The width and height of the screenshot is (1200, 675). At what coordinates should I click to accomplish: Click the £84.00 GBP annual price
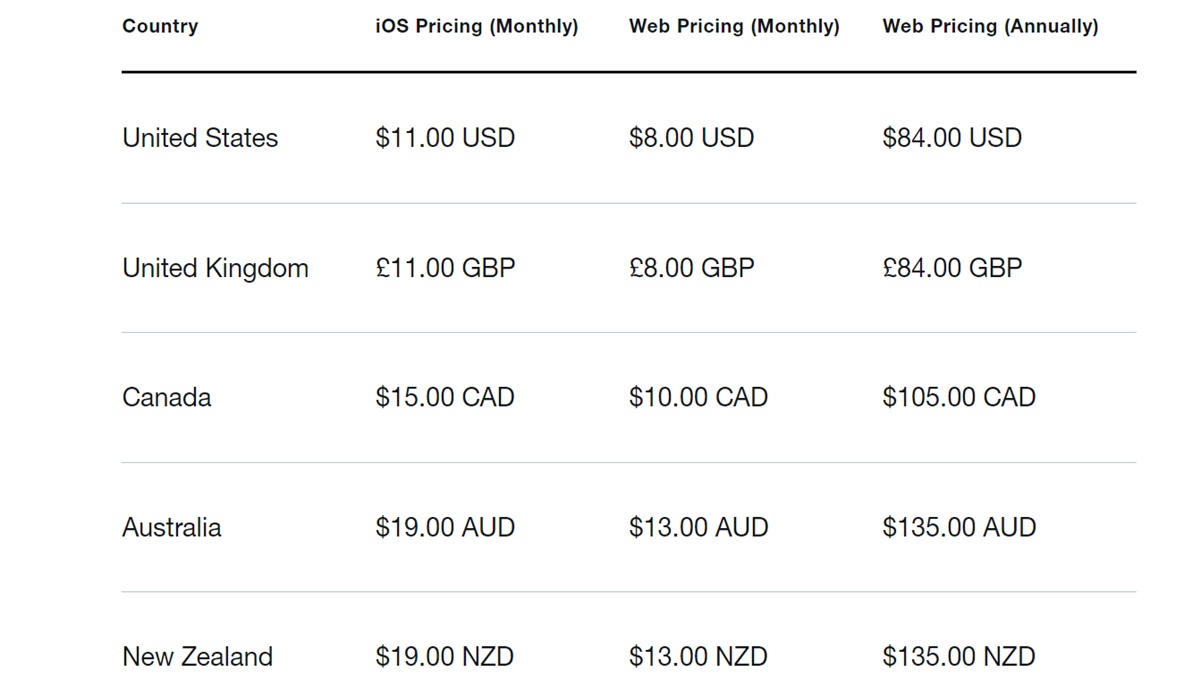coord(952,268)
